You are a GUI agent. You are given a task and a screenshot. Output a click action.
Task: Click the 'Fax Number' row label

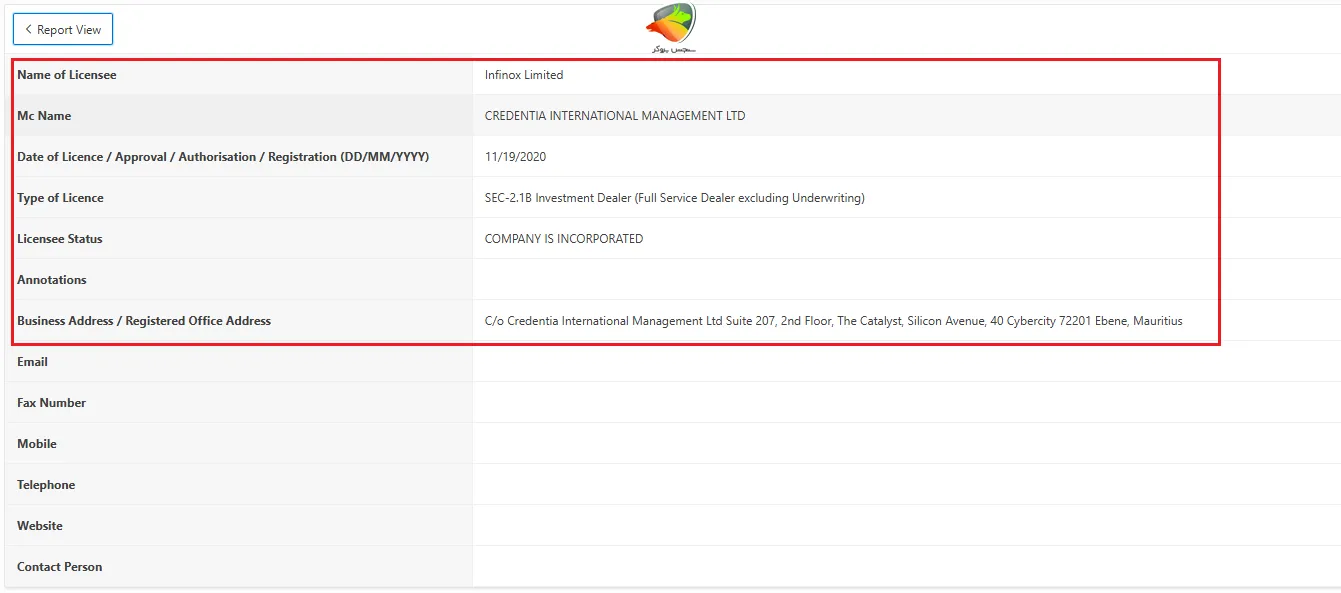51,403
